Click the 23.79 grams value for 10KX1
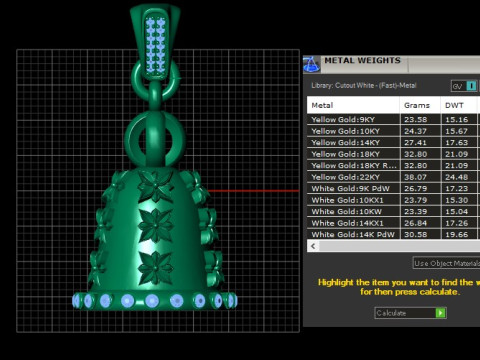Image resolution: width=480 pixels, height=360 pixels. [x=415, y=200]
